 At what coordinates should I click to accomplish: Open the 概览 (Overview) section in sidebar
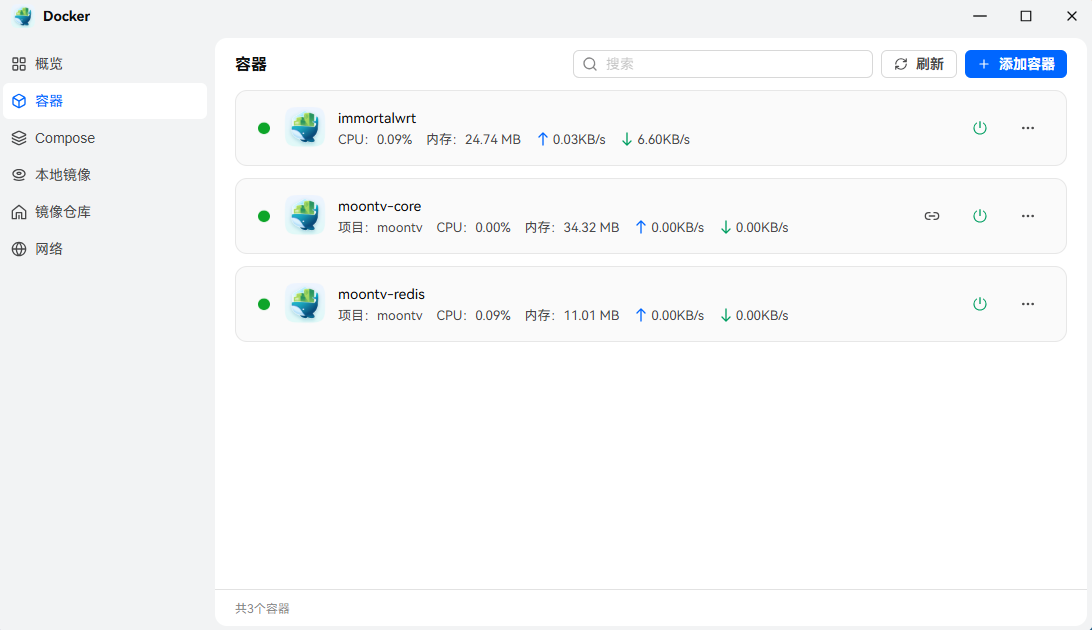tap(46, 63)
